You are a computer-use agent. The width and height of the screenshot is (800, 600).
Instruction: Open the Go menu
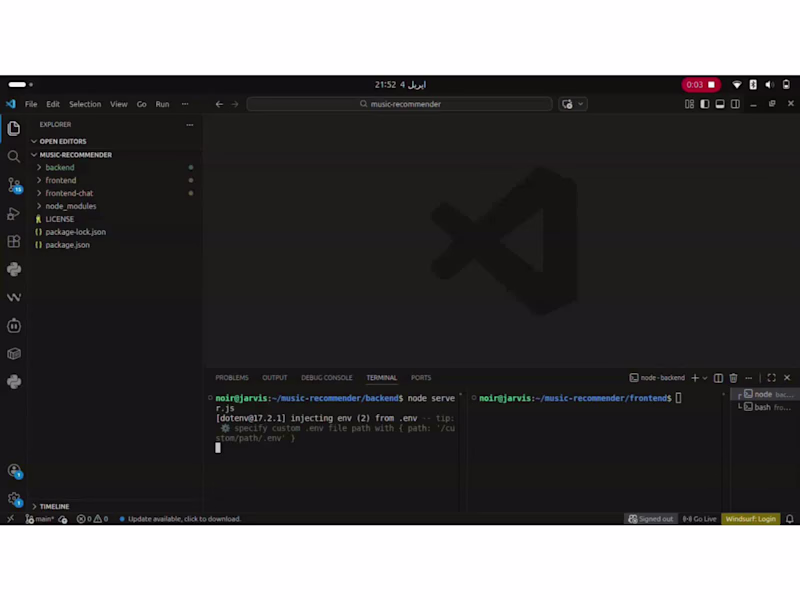coord(141,104)
